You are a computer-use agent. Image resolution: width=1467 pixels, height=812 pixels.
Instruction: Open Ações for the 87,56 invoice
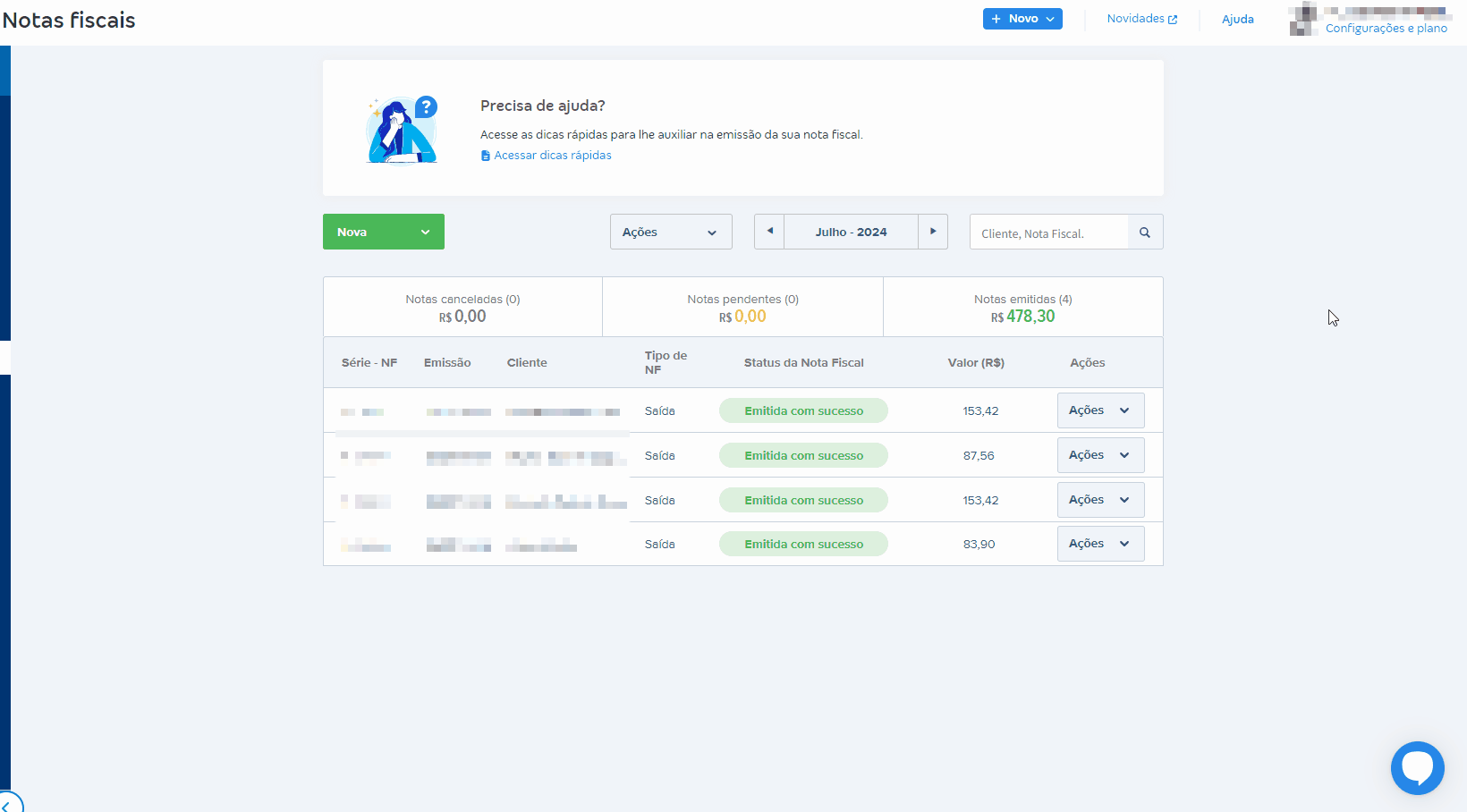[x=1099, y=455]
